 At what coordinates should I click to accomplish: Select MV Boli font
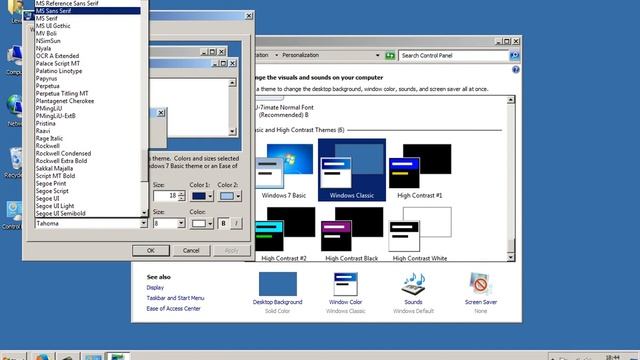[46, 33]
